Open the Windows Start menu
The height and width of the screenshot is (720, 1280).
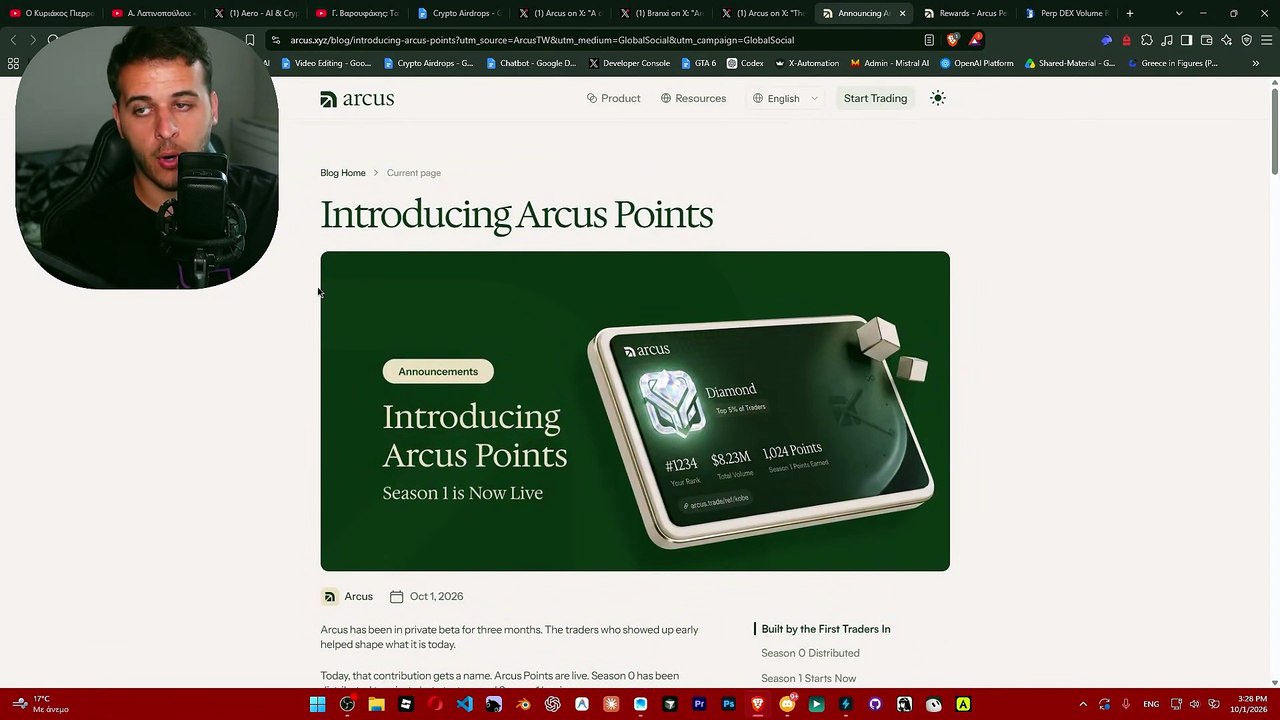click(317, 704)
